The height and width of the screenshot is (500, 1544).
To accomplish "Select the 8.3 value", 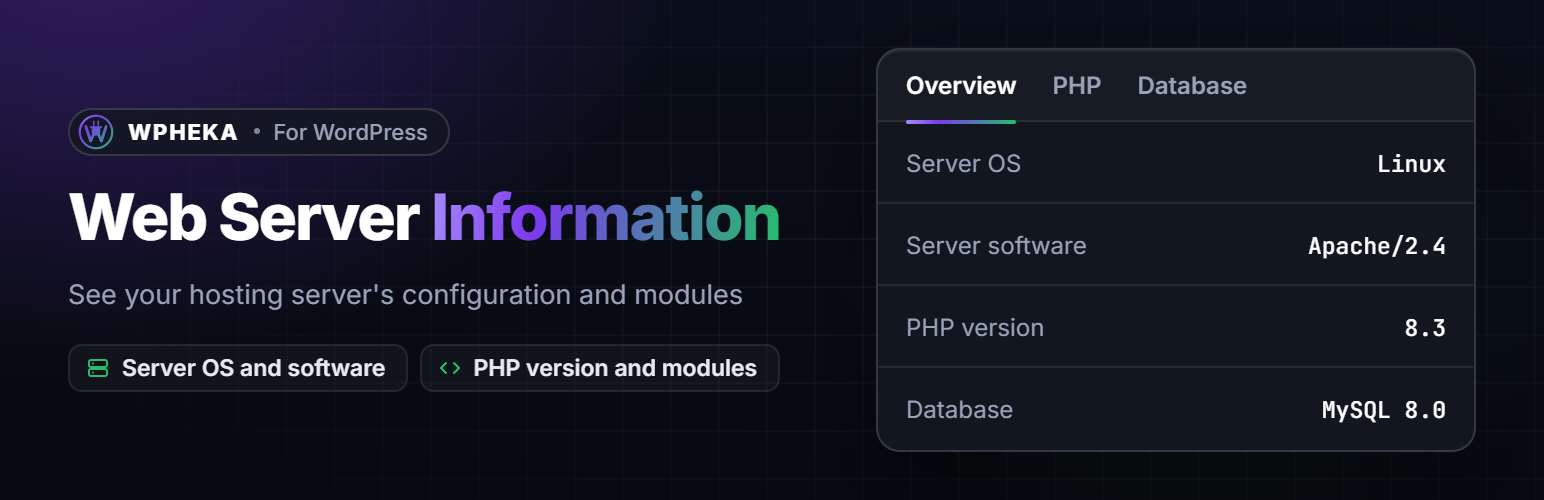I will [x=1425, y=328].
